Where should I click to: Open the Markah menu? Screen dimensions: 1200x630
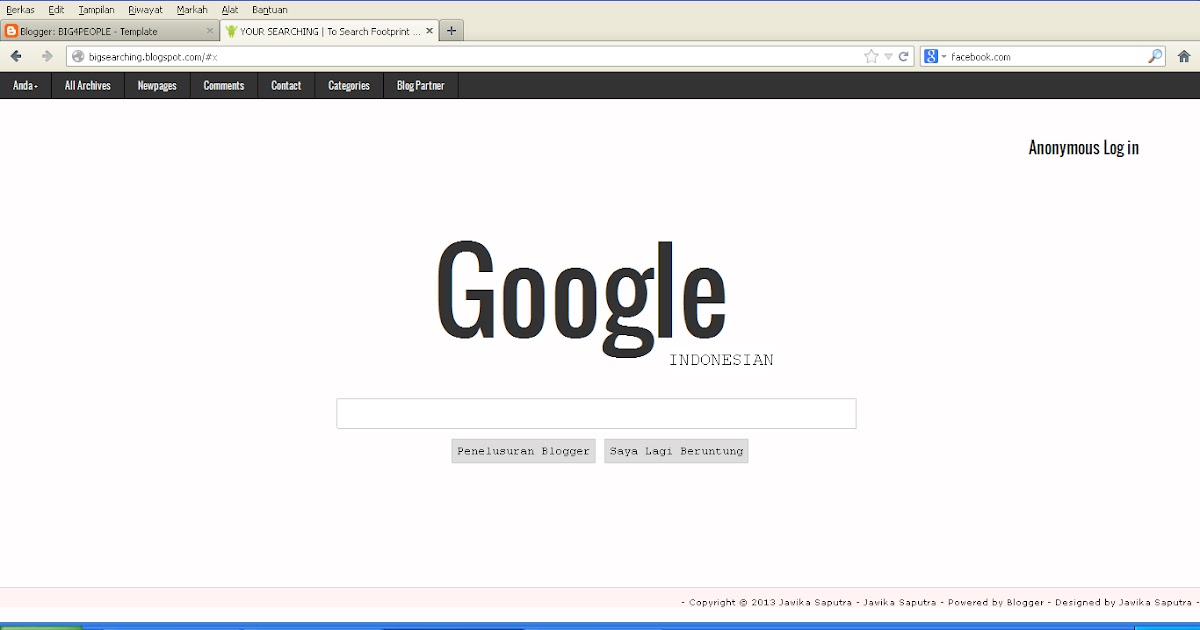(x=192, y=9)
